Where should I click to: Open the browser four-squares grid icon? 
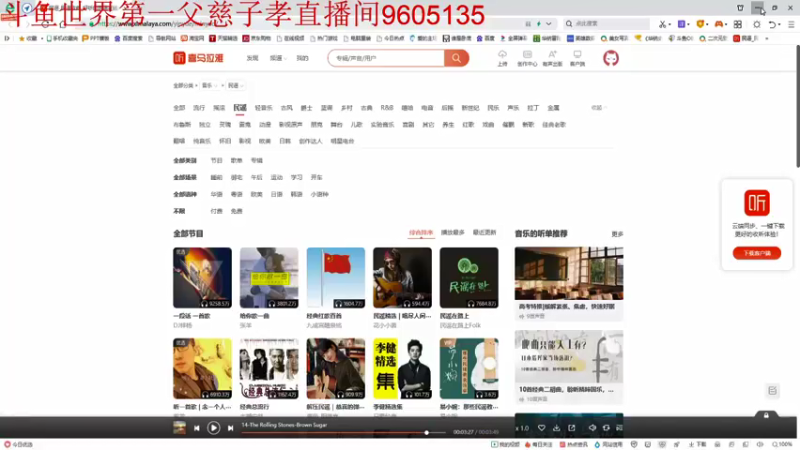point(738,24)
